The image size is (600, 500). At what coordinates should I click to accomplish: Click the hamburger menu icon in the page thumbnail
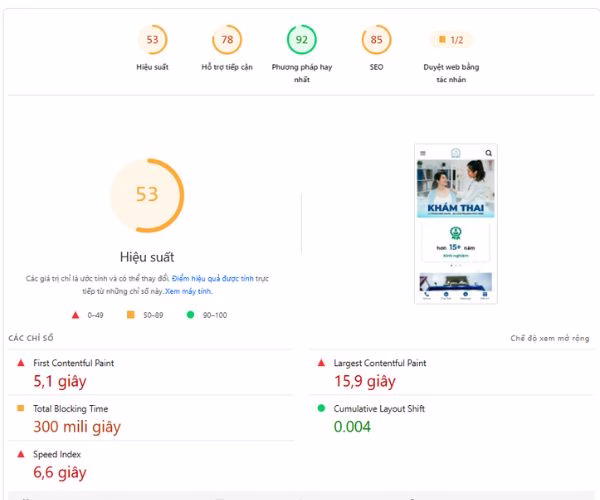(x=423, y=153)
